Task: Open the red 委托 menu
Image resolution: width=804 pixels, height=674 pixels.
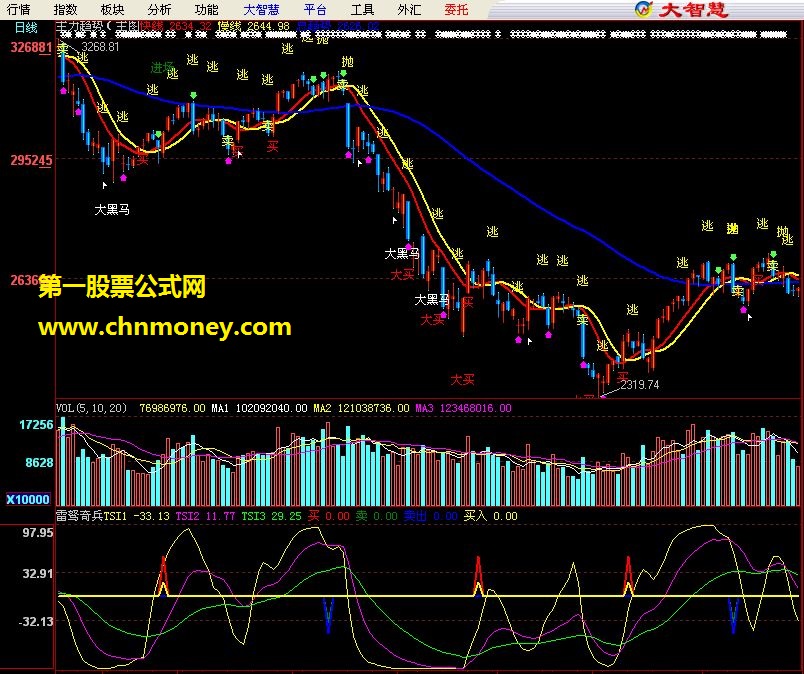Action: coord(456,9)
